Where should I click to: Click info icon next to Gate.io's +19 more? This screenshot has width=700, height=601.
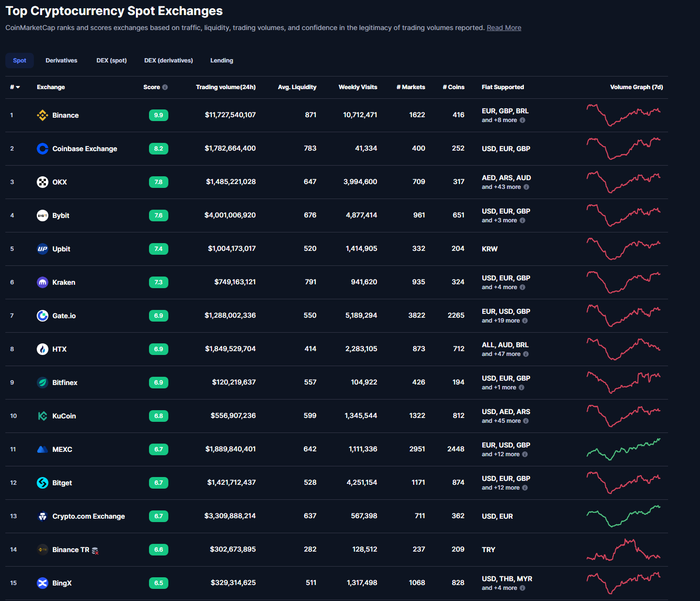coord(525,321)
